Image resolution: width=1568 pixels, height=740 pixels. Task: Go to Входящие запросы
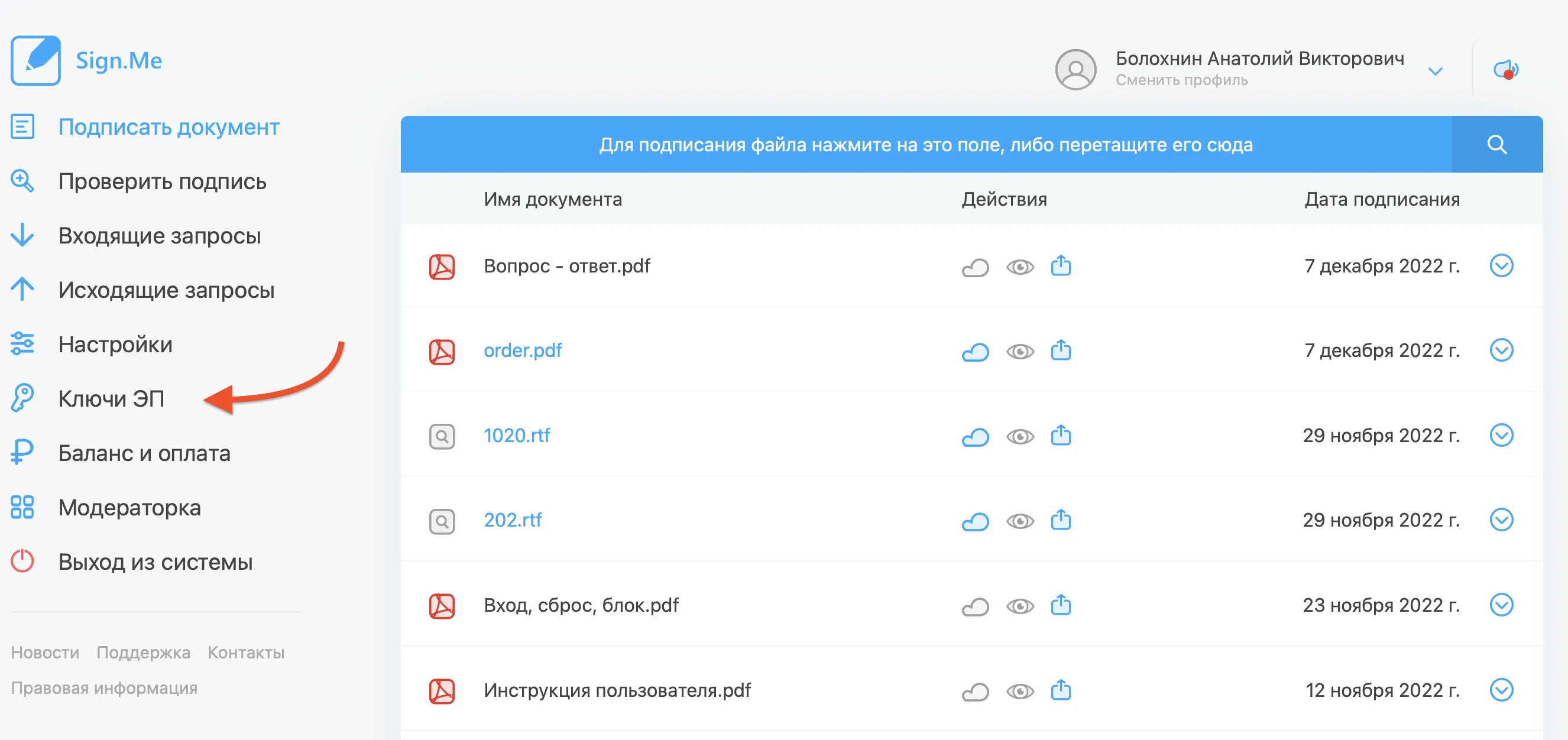pyautogui.click(x=160, y=235)
